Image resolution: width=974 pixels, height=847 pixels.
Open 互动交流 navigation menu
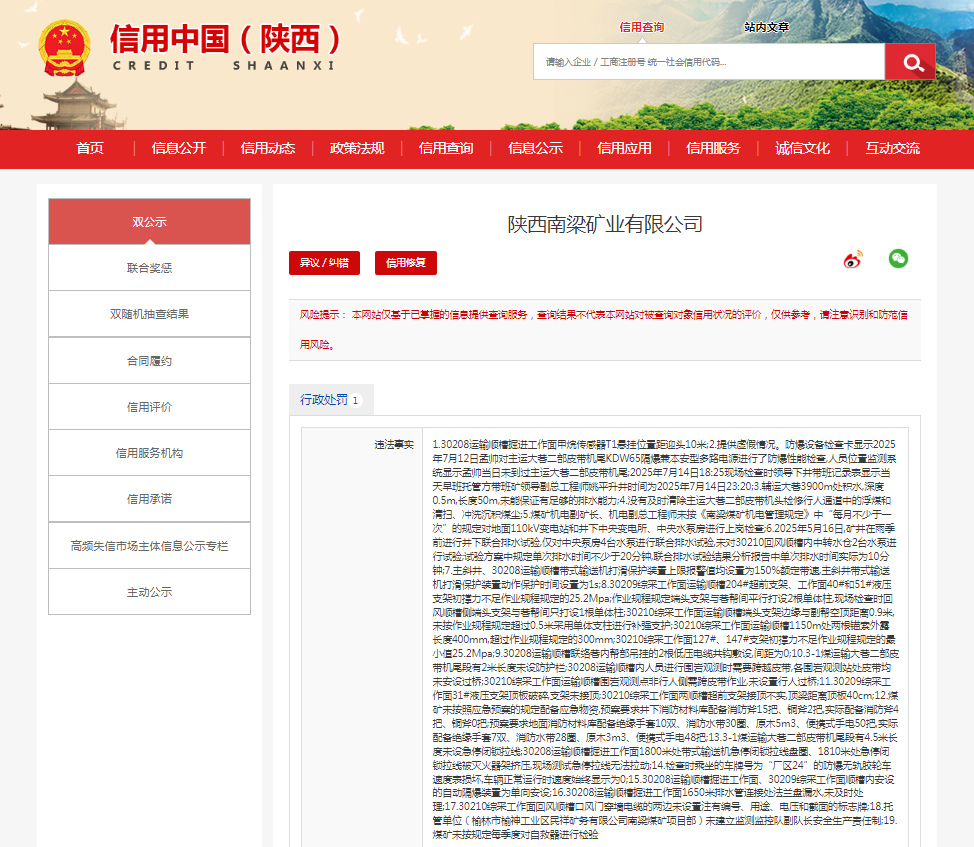click(893, 148)
